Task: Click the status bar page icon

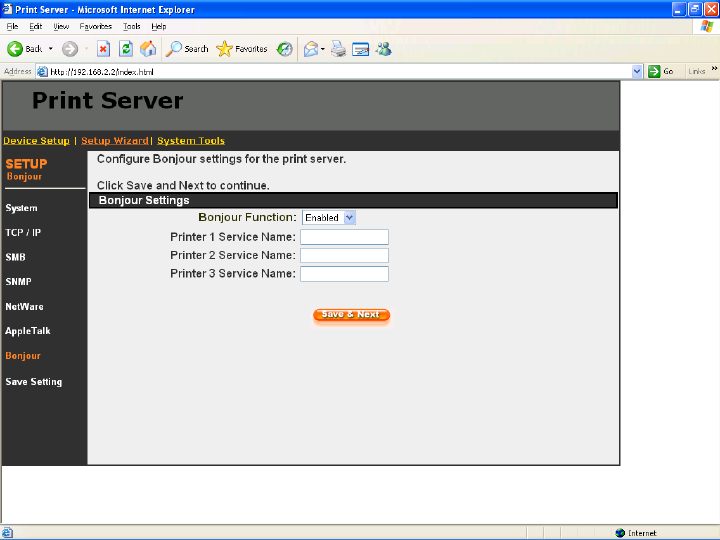Action: pyautogui.click(x=7, y=533)
